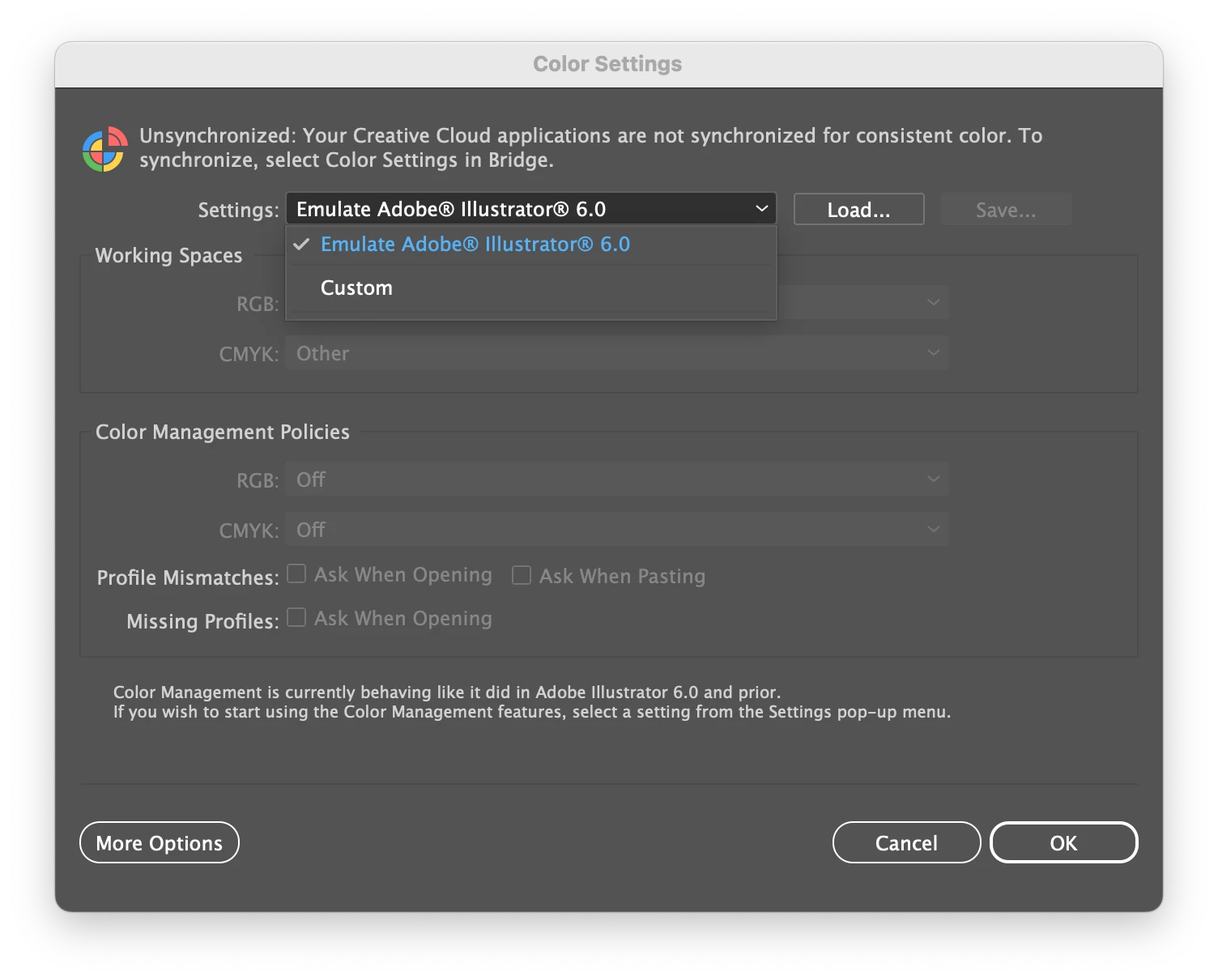
Task: Open the Settings preset dropdown
Action: click(x=530, y=209)
